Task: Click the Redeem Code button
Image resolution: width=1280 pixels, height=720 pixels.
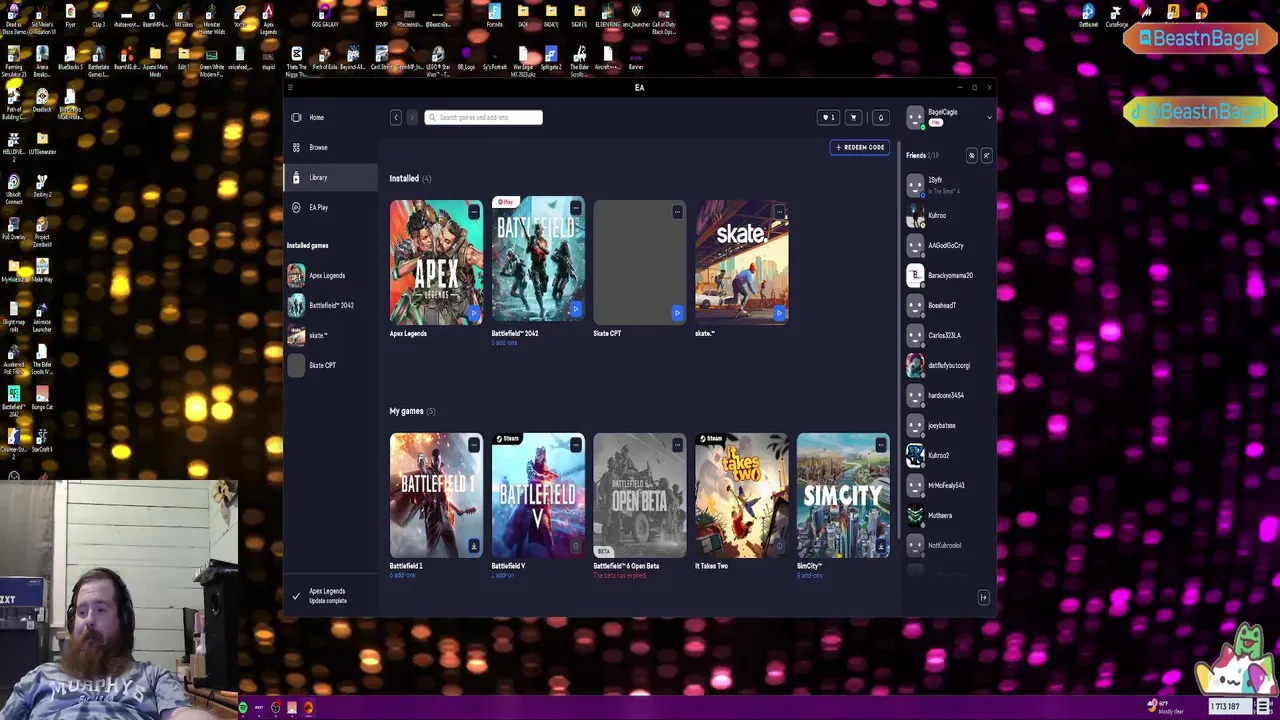Action: pos(859,147)
